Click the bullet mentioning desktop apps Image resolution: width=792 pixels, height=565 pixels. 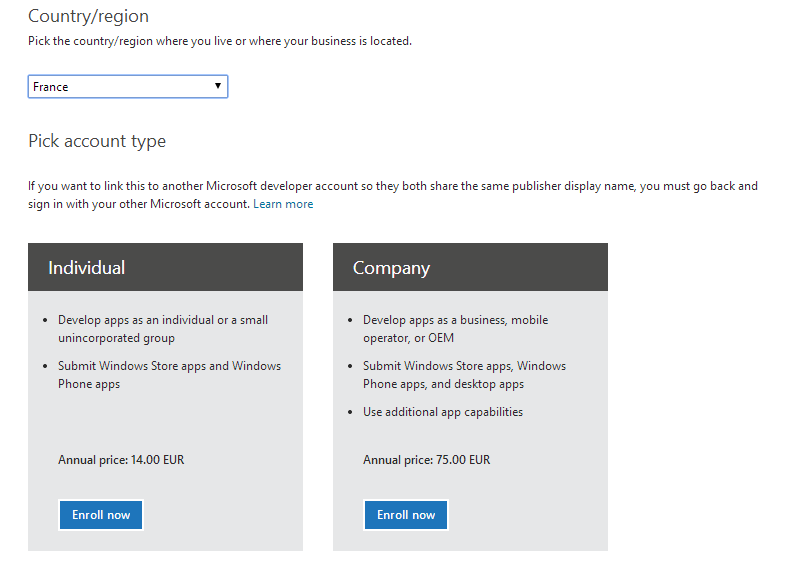(x=464, y=375)
